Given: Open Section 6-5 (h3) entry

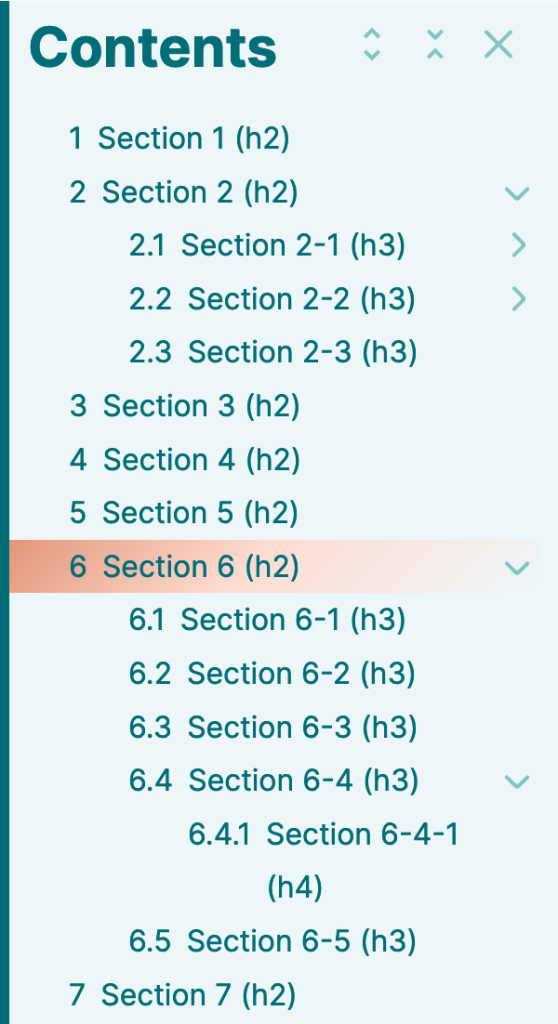Looking at the screenshot, I should click(272, 941).
